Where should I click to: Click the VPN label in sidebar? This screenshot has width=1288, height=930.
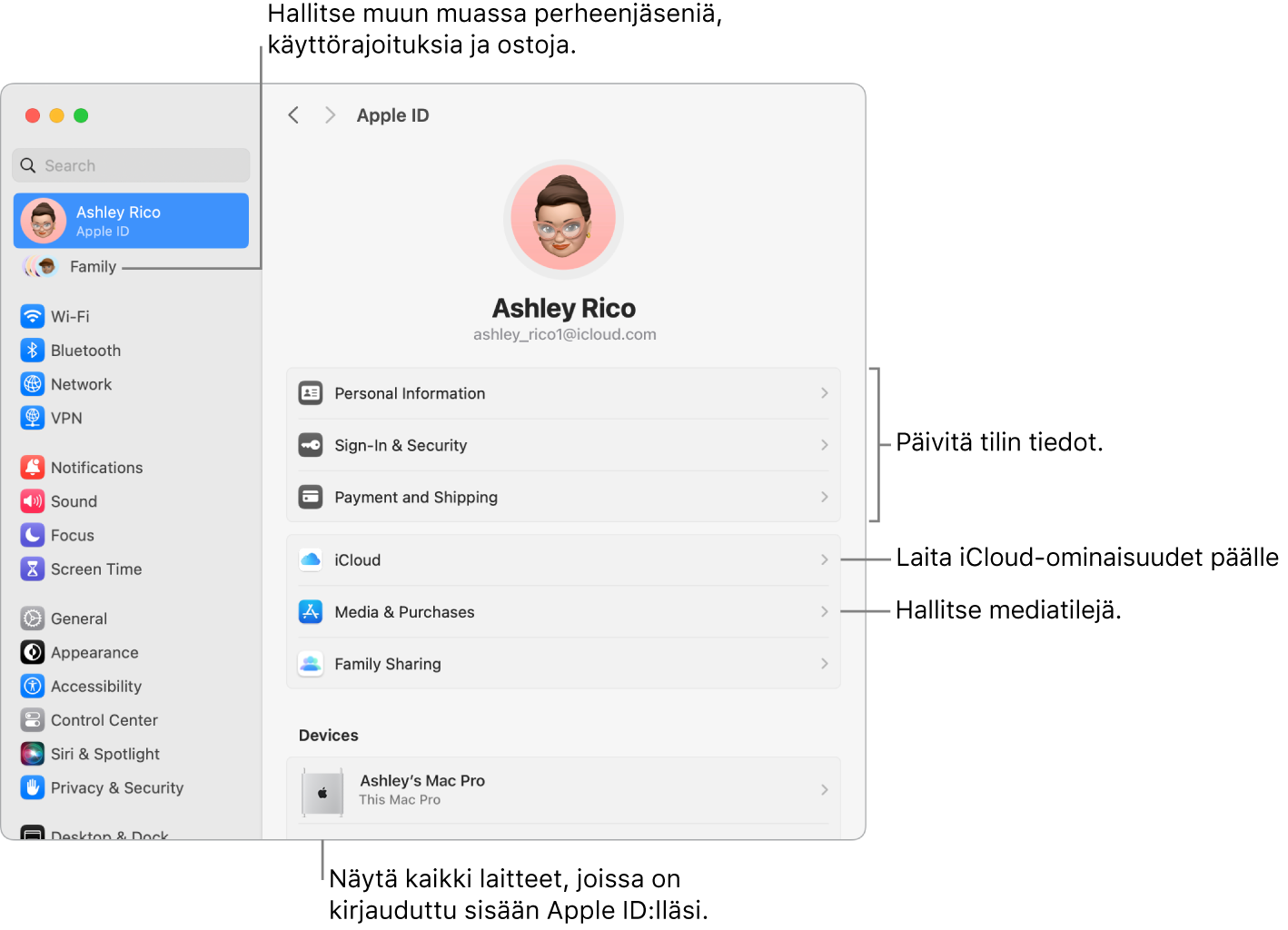(66, 418)
